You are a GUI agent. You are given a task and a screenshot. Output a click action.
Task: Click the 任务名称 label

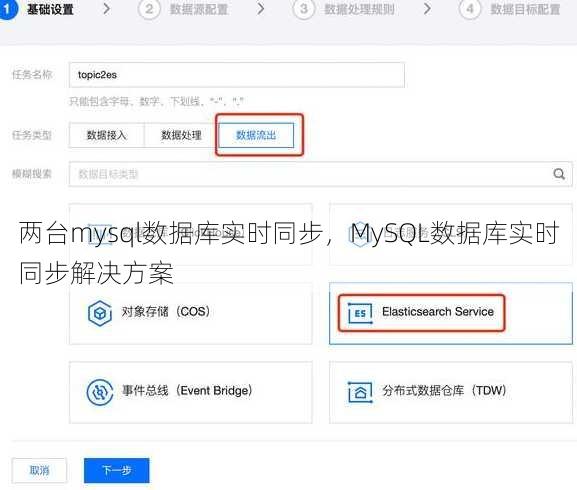click(32, 75)
